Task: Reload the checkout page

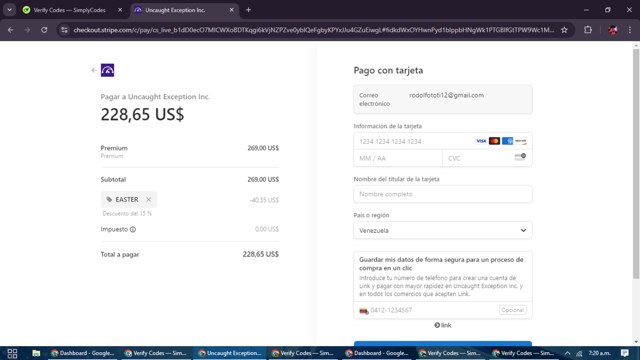Action: [x=44, y=30]
